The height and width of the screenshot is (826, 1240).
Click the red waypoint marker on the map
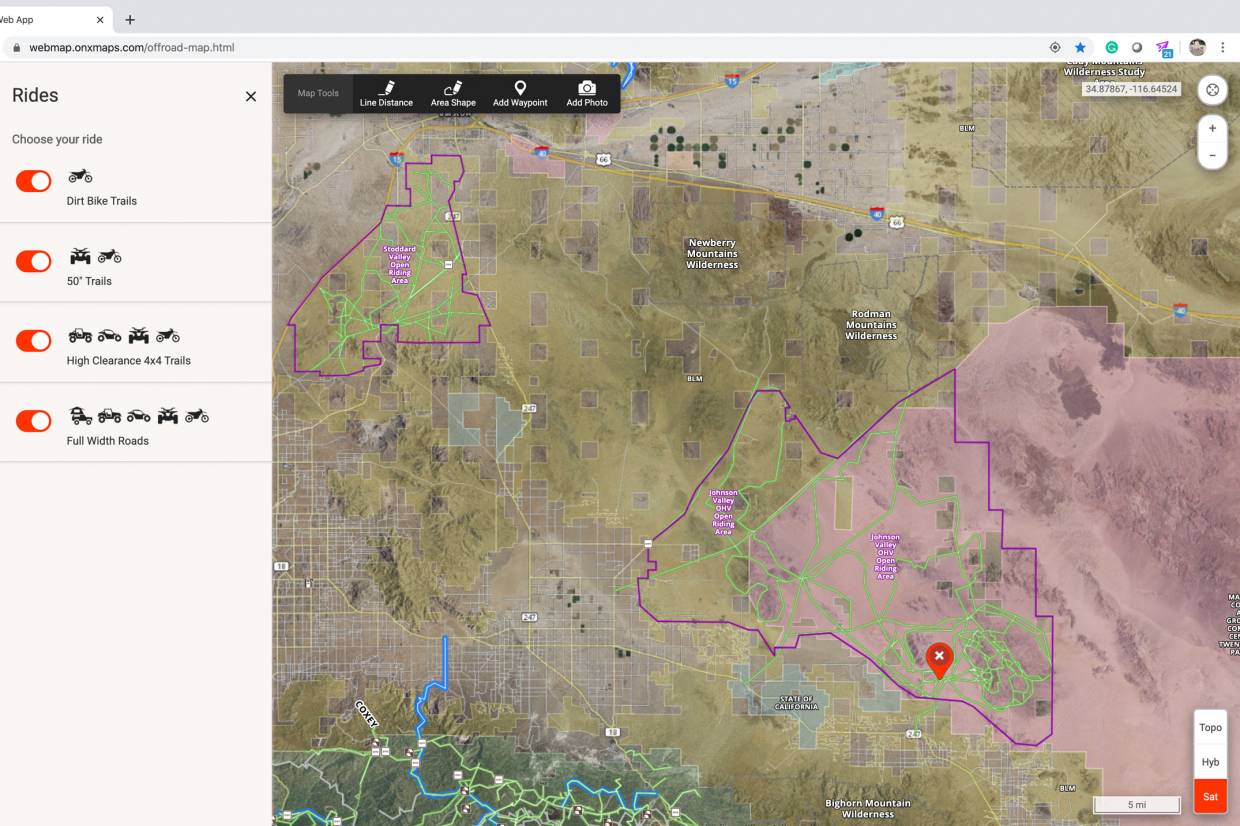[x=939, y=657]
